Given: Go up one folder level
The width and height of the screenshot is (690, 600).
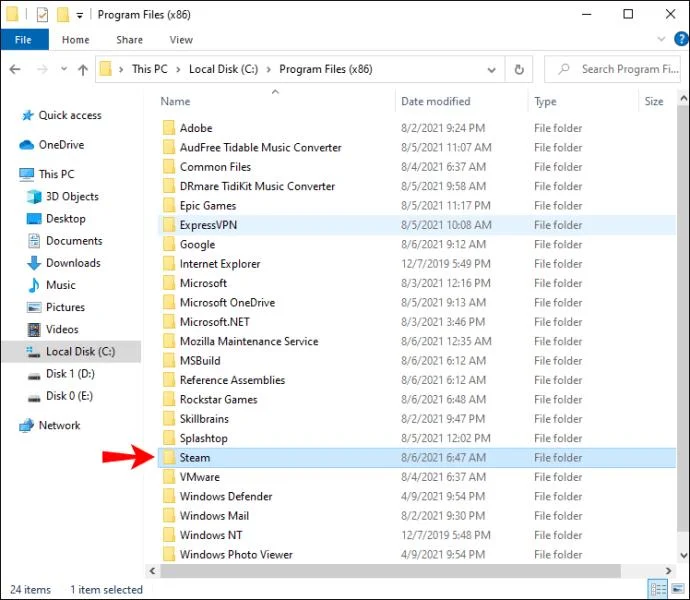Looking at the screenshot, I should [x=83, y=70].
